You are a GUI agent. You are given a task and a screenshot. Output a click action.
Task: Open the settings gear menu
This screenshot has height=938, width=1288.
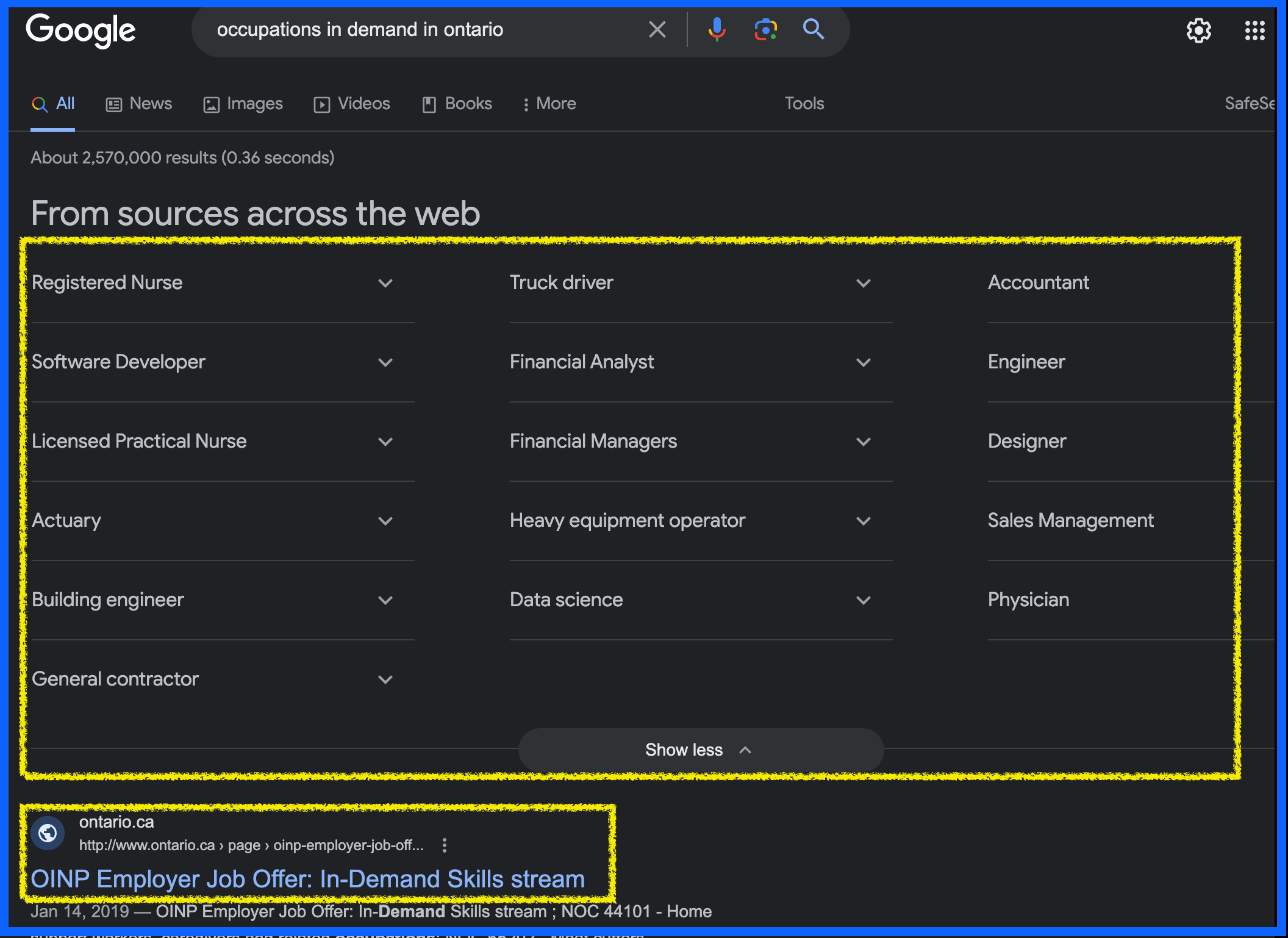(x=1198, y=30)
